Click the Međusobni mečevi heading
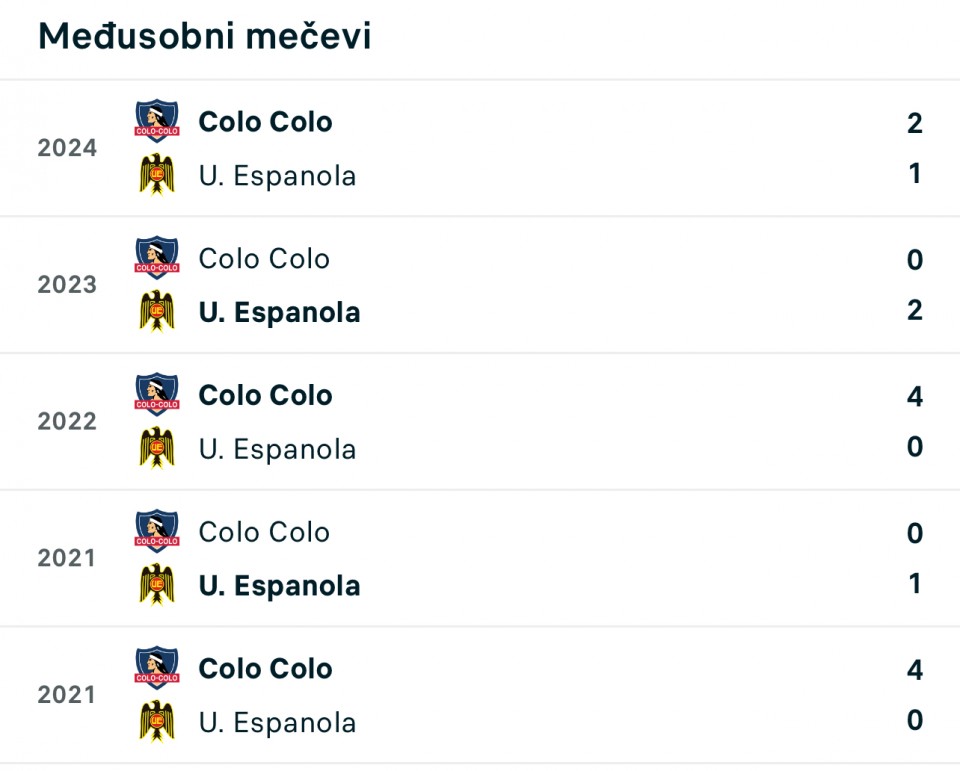The height and width of the screenshot is (771, 960). (x=204, y=36)
